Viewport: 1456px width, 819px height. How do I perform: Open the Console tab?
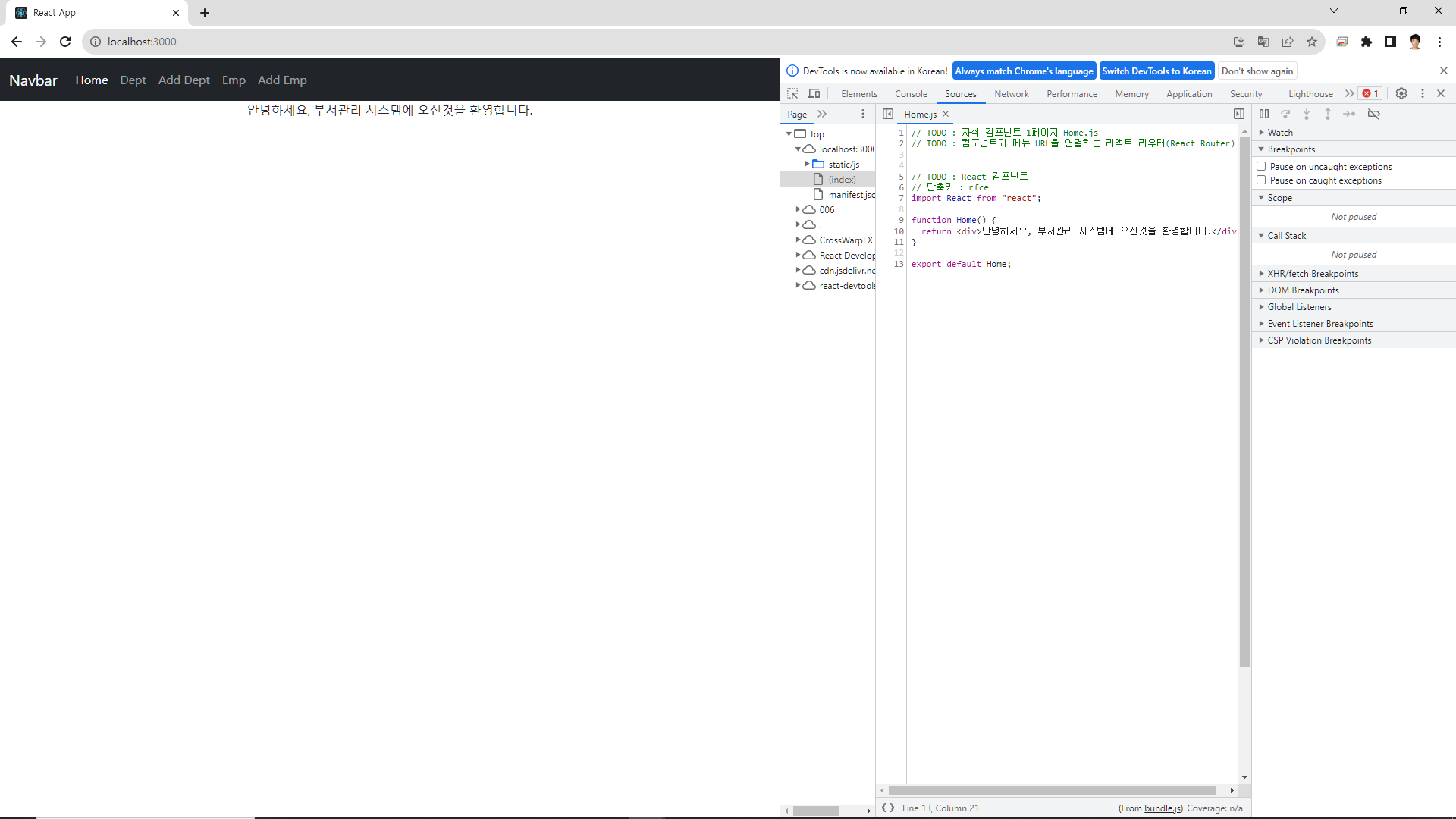(911, 94)
